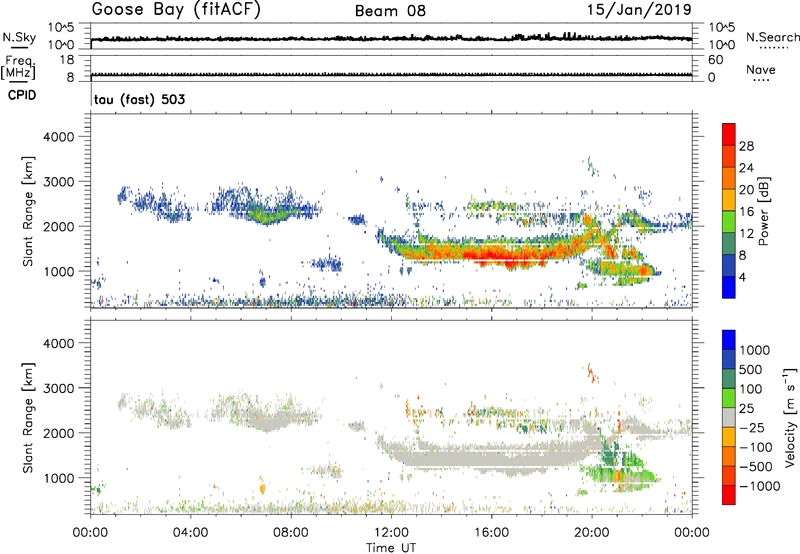Select 'tau (fast) 503' text
800x554 pixels.
(139, 99)
